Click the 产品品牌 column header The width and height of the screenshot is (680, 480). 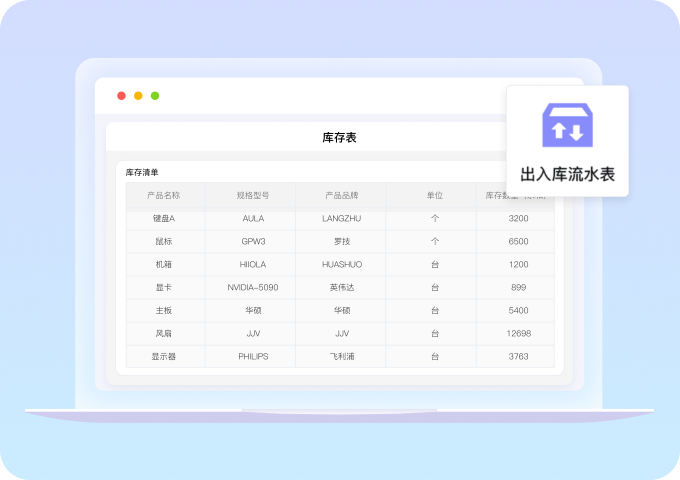tap(341, 195)
